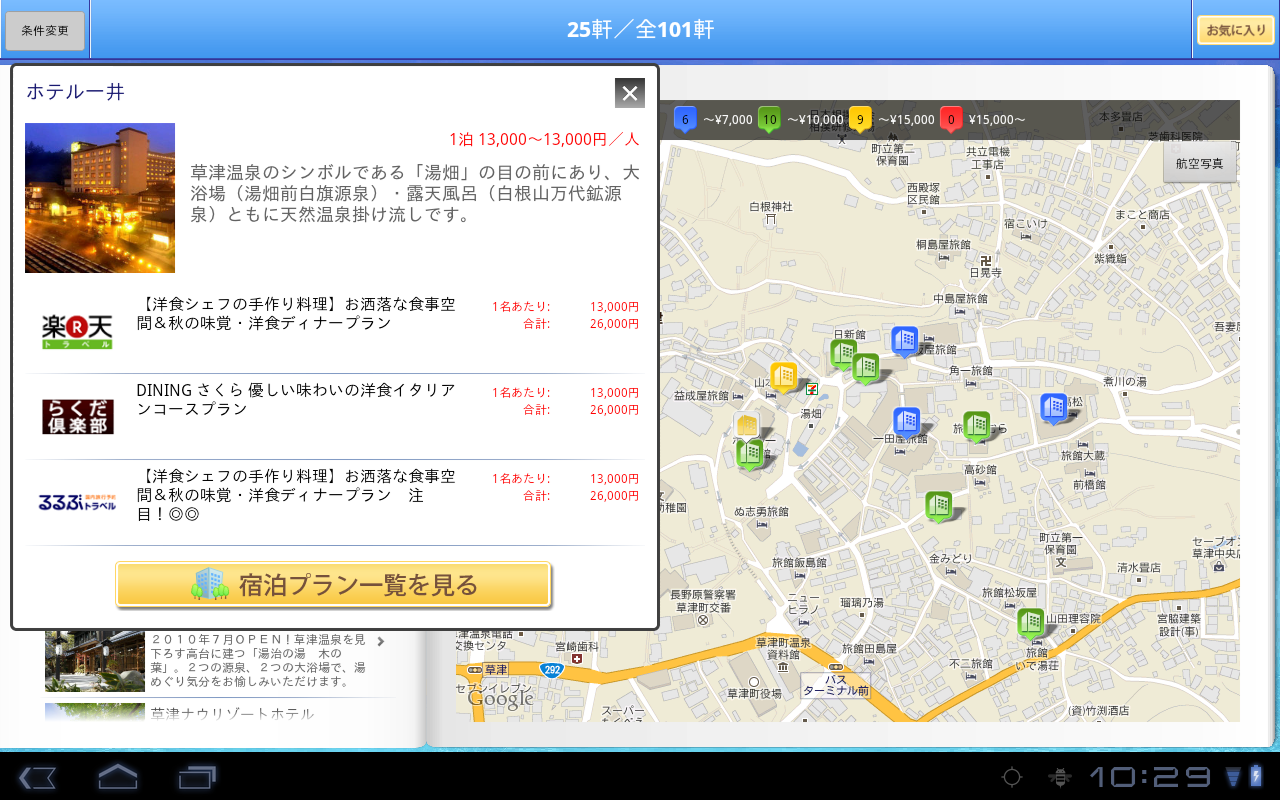This screenshot has height=800, width=1280.
Task: Tap the location crosshair status icon
Action: coord(1012,777)
